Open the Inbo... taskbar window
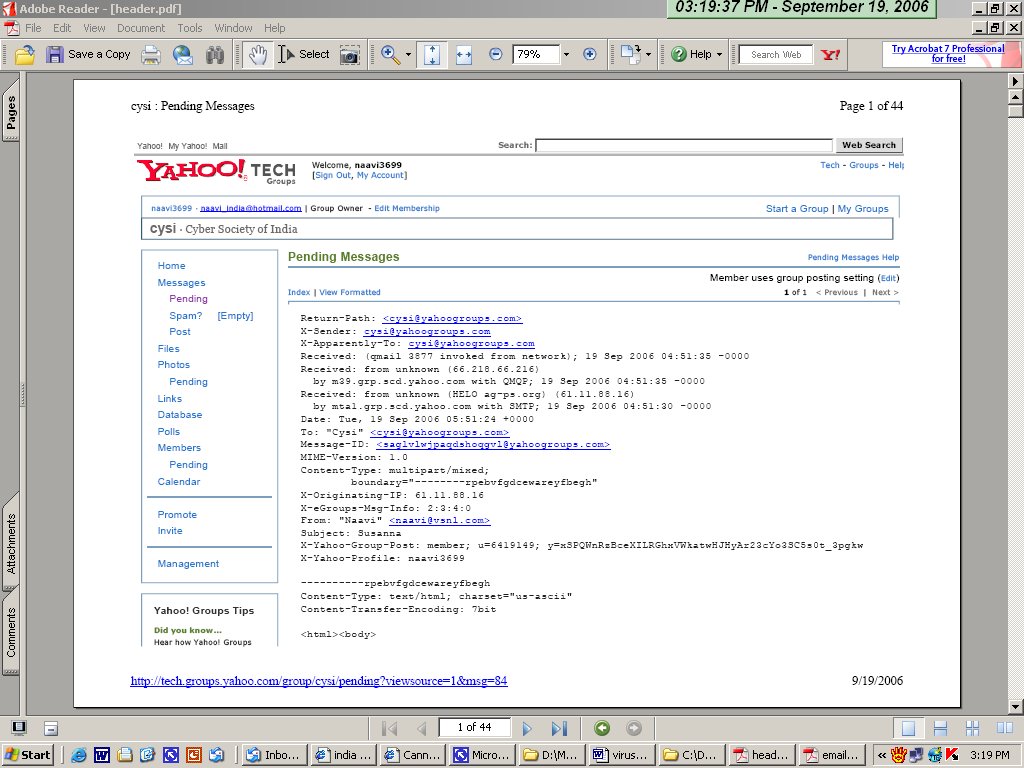The width and height of the screenshot is (1024, 768). [x=273, y=755]
